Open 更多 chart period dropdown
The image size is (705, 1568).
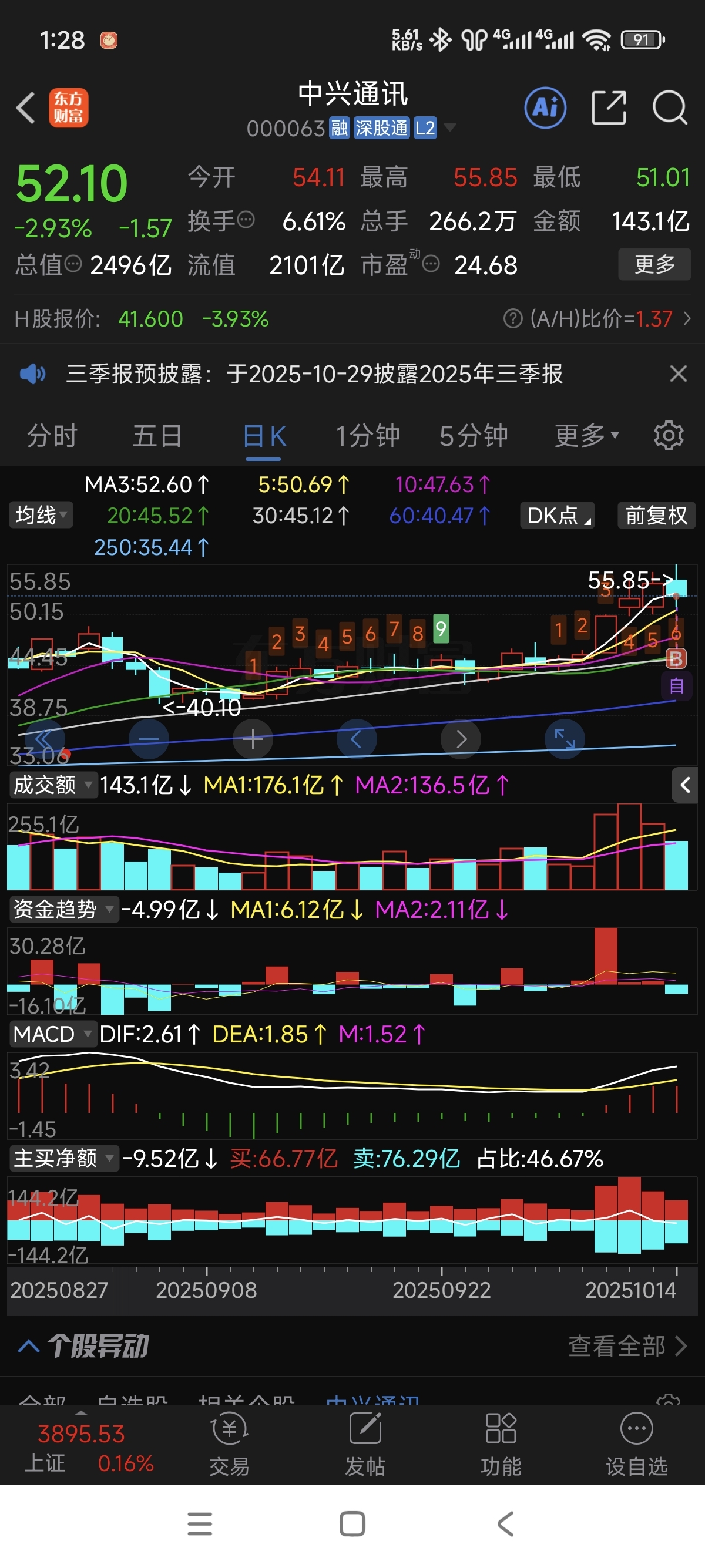(x=586, y=436)
